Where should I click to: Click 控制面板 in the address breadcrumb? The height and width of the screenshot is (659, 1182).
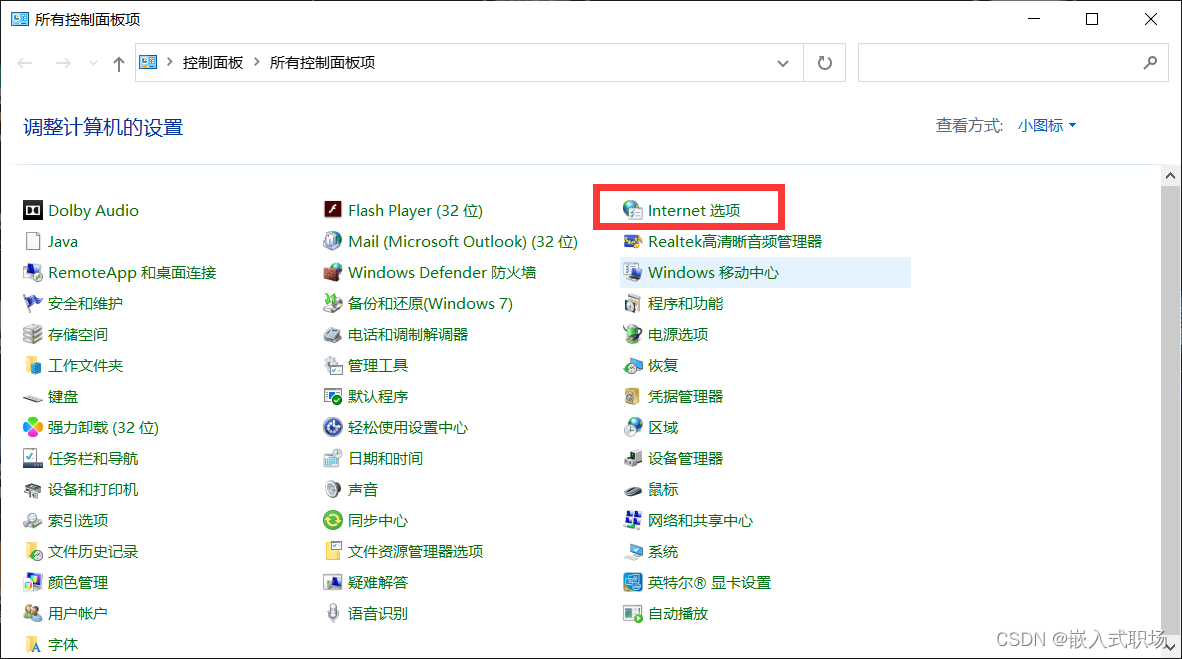click(x=213, y=63)
